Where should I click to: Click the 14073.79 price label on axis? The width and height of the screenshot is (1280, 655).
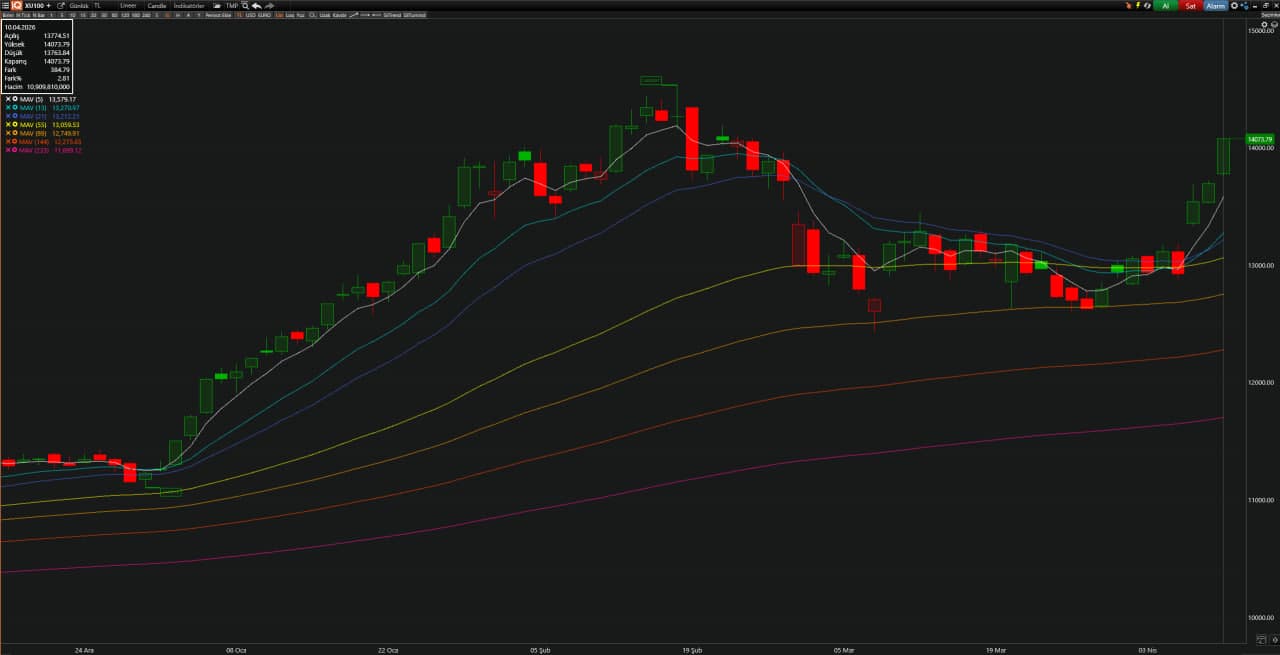point(1259,140)
